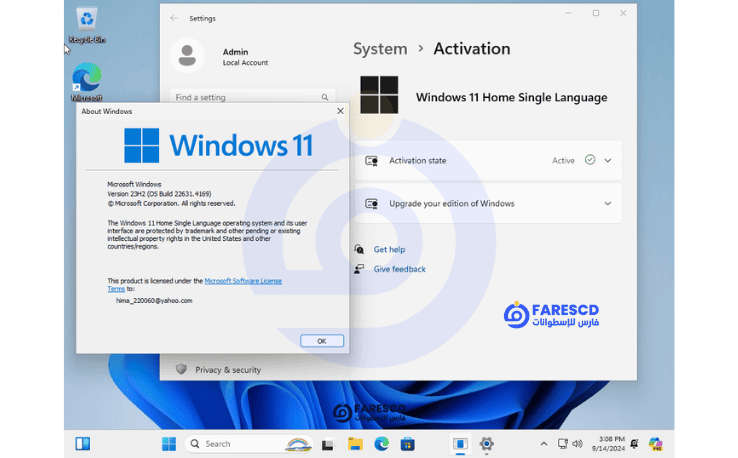Image resolution: width=738 pixels, height=458 pixels.
Task: Click the licensed email address text
Action: click(154, 301)
